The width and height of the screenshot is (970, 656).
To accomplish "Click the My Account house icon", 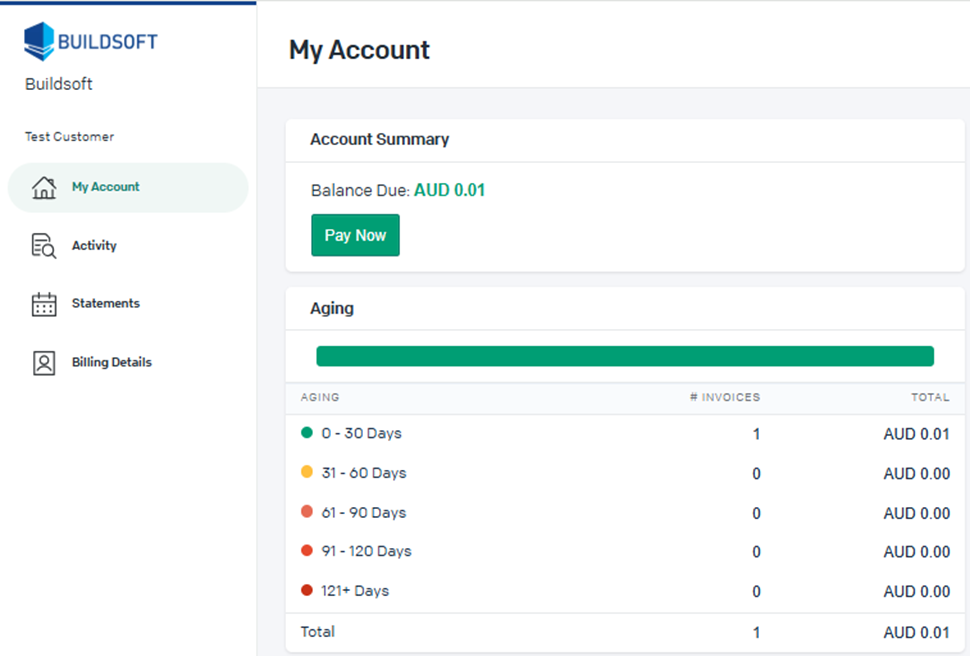I will 44,187.
